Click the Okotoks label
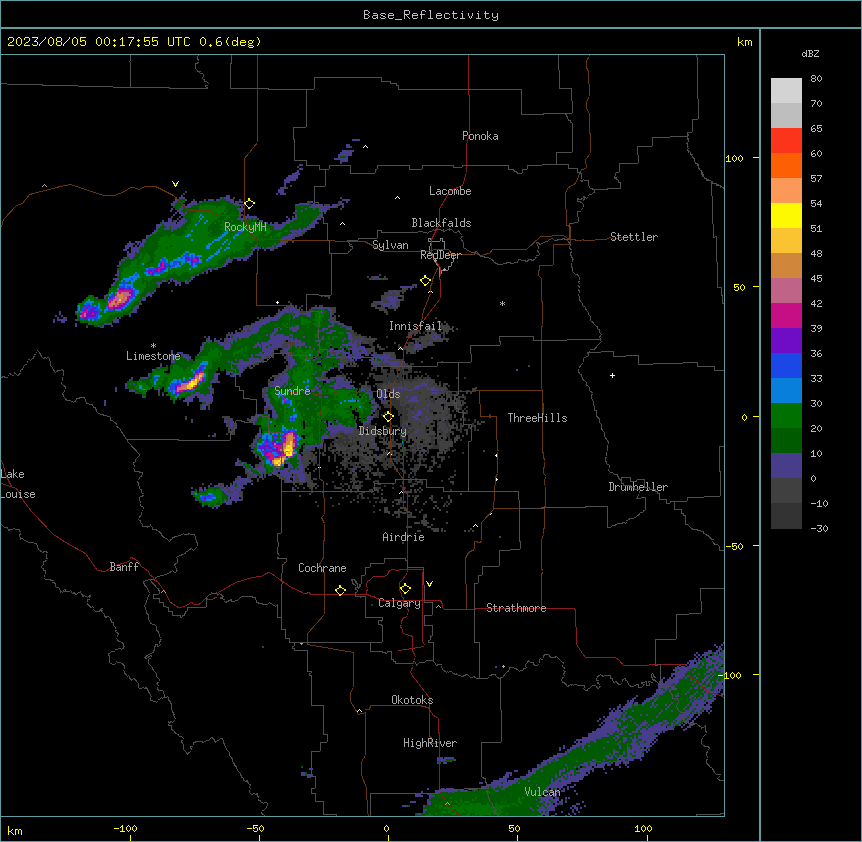The width and height of the screenshot is (862, 842). click(x=412, y=700)
